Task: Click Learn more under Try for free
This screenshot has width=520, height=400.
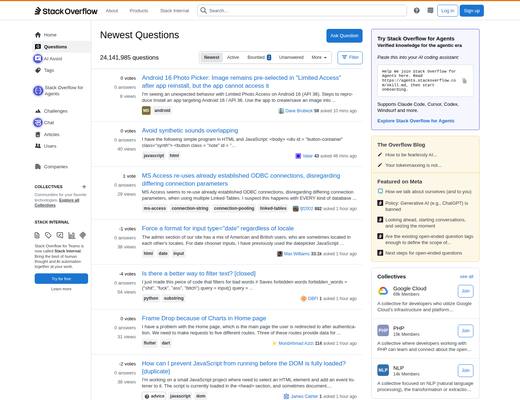Action: [61, 289]
